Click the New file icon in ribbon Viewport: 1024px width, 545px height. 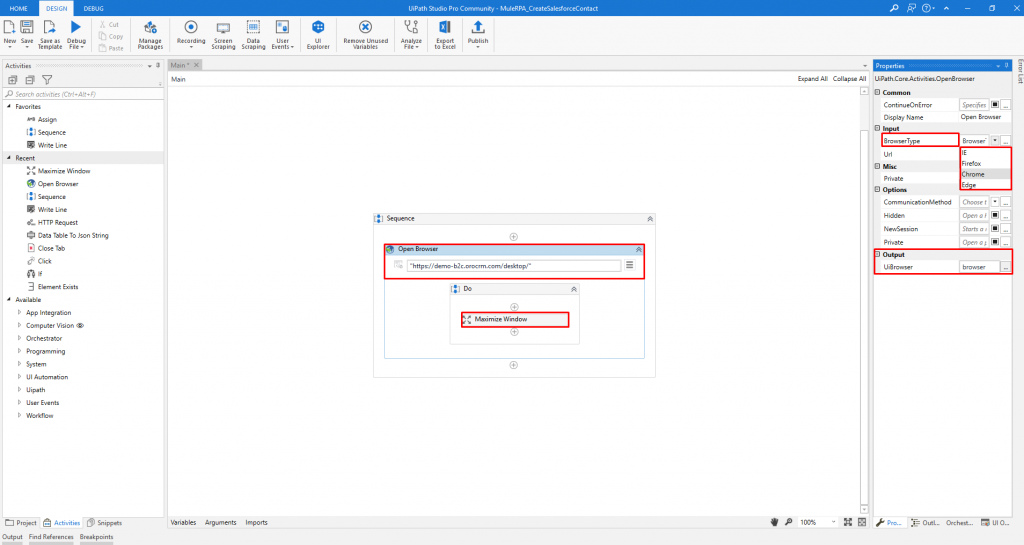pyautogui.click(x=10, y=27)
